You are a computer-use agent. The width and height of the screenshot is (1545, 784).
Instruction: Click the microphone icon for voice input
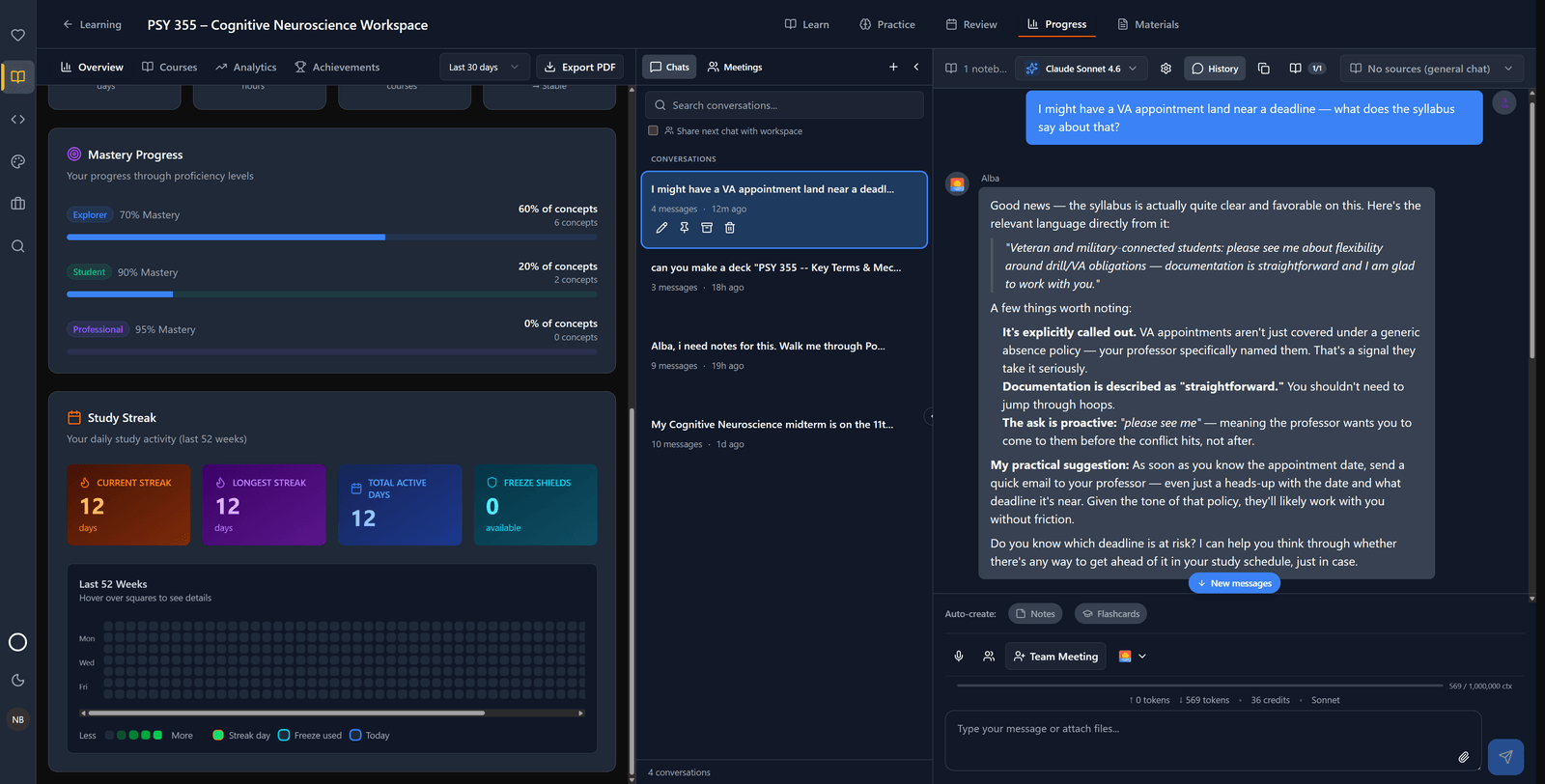(959, 657)
